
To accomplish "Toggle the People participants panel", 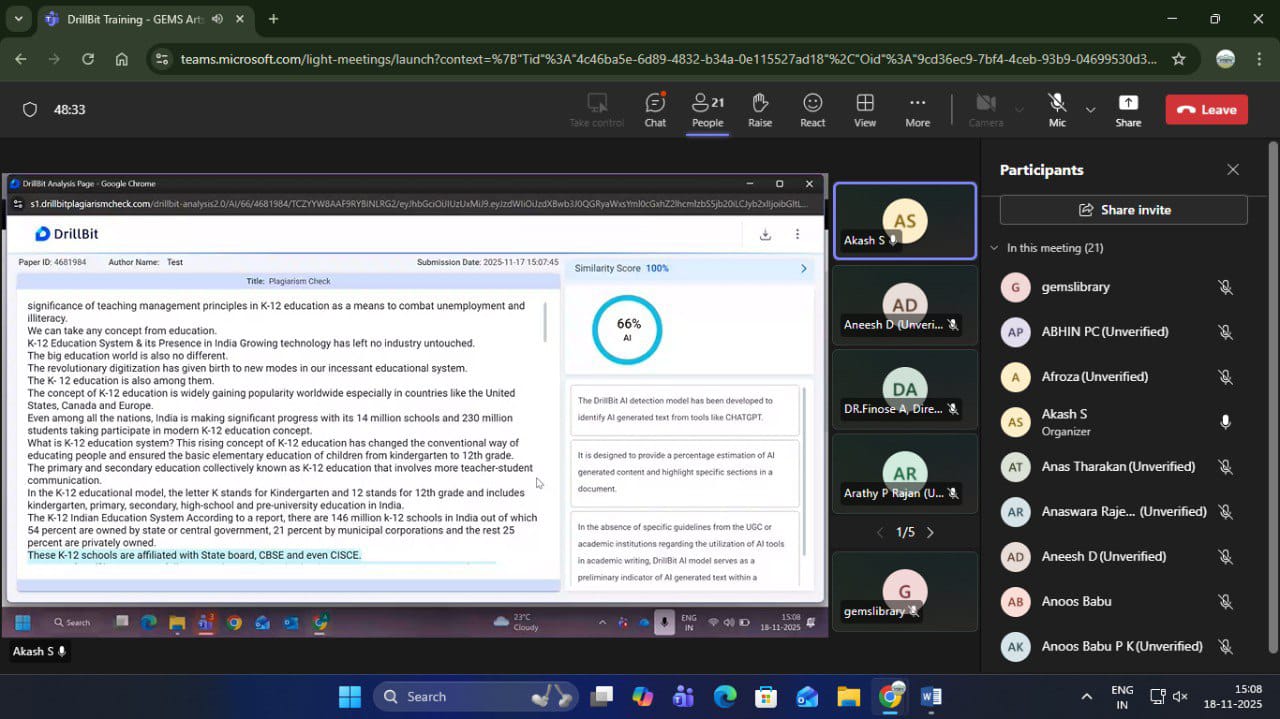I will coord(707,109).
